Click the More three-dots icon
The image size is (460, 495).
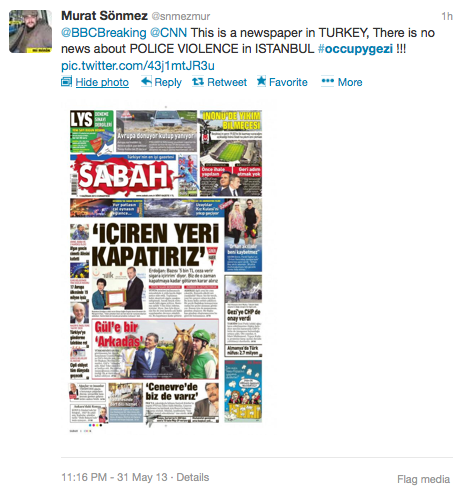click(327, 81)
